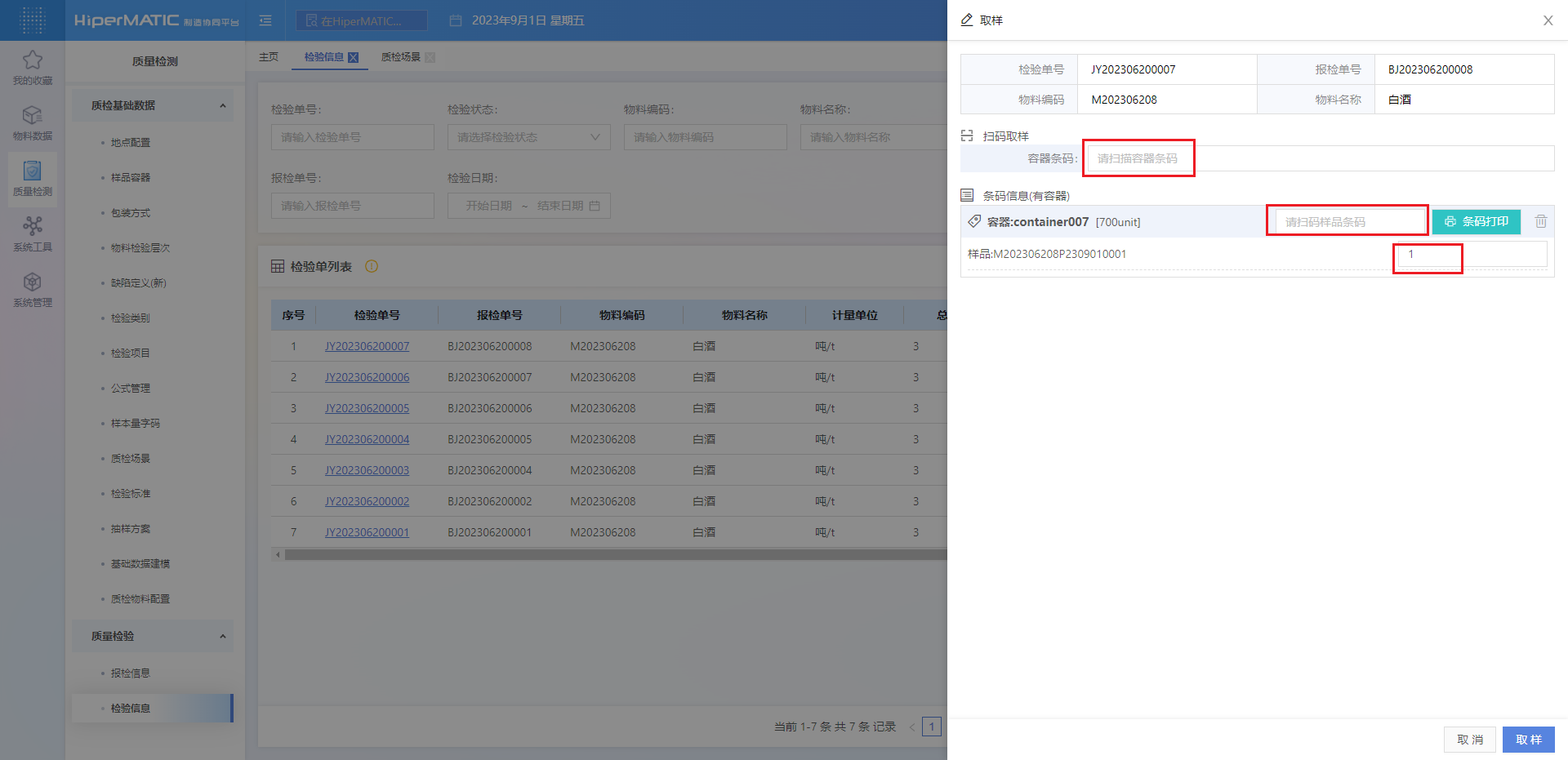Toggle the sidebar collapse menu icon
The height and width of the screenshot is (760, 1568).
click(x=265, y=20)
